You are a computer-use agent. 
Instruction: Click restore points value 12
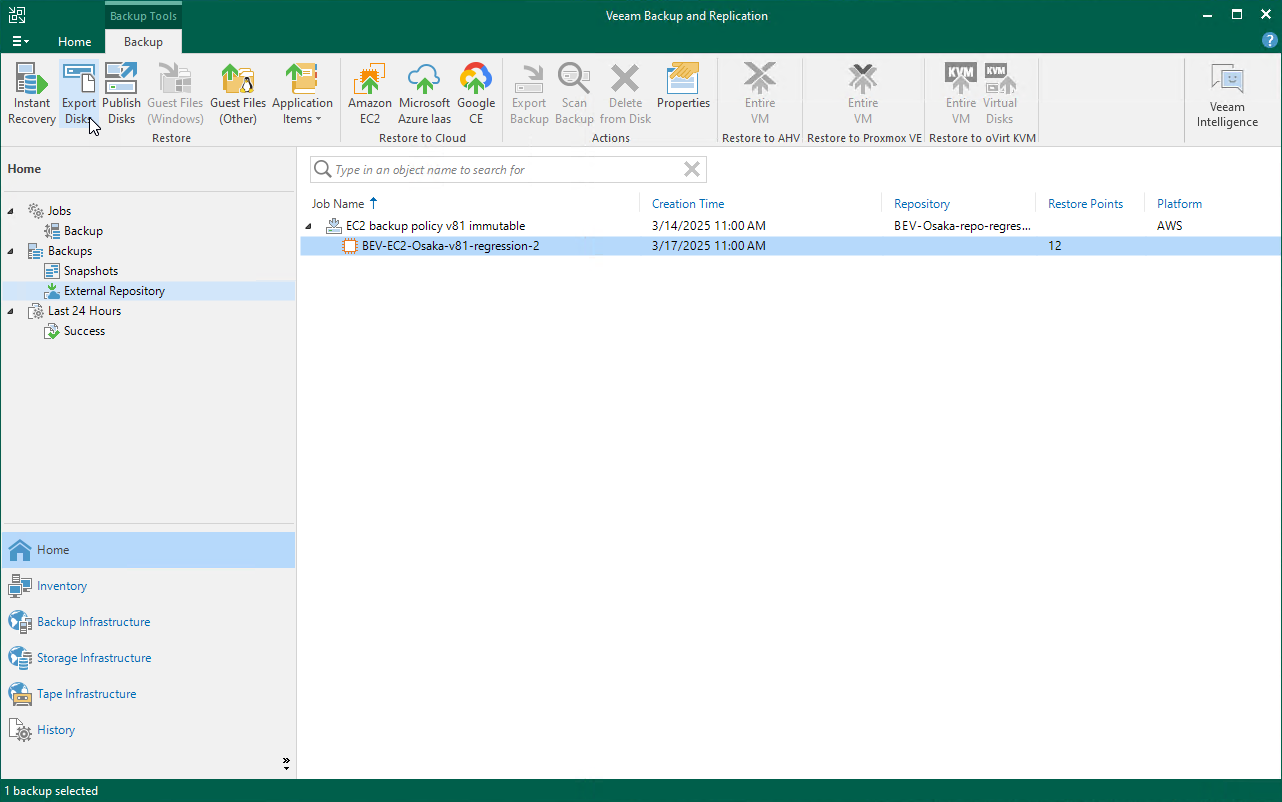click(1055, 246)
